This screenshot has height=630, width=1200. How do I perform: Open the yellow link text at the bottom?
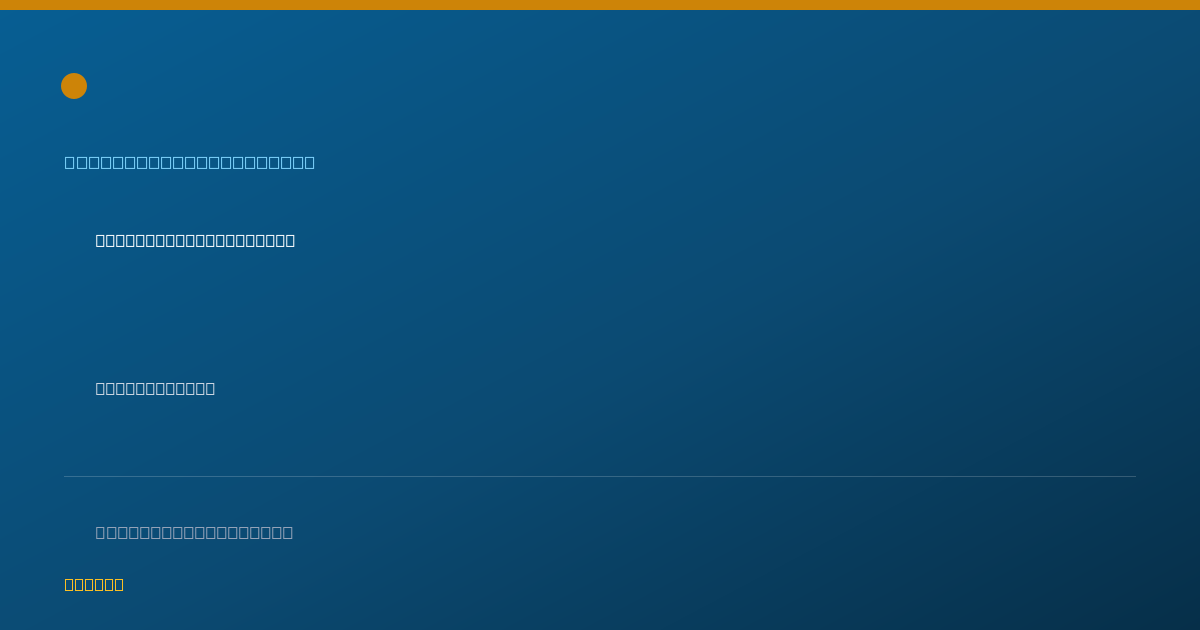pyautogui.click(x=94, y=584)
